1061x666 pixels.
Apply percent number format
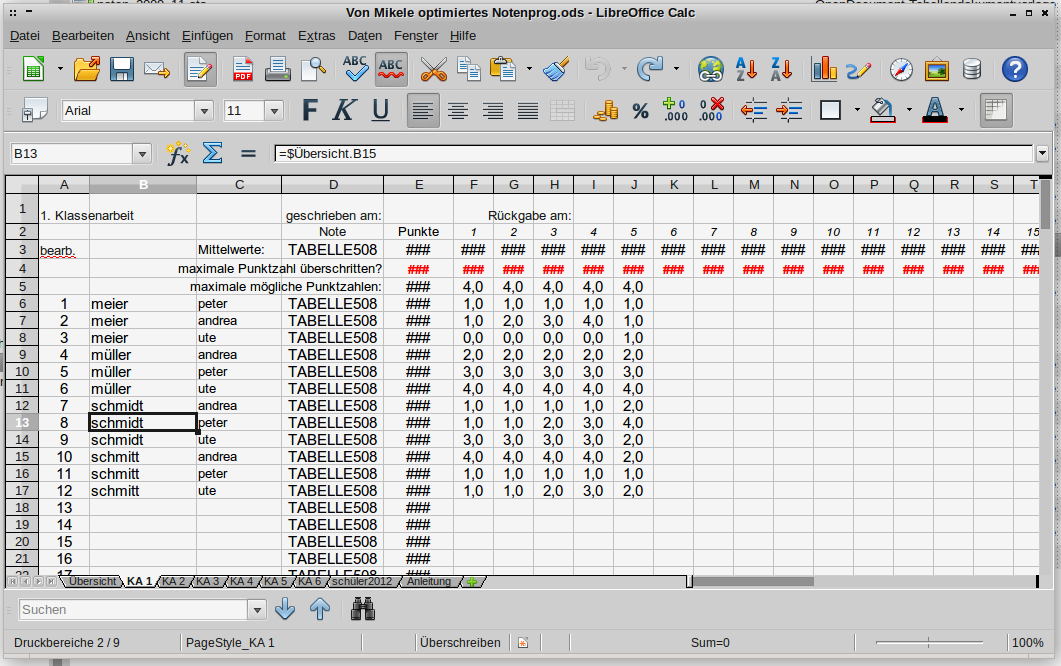coord(641,110)
